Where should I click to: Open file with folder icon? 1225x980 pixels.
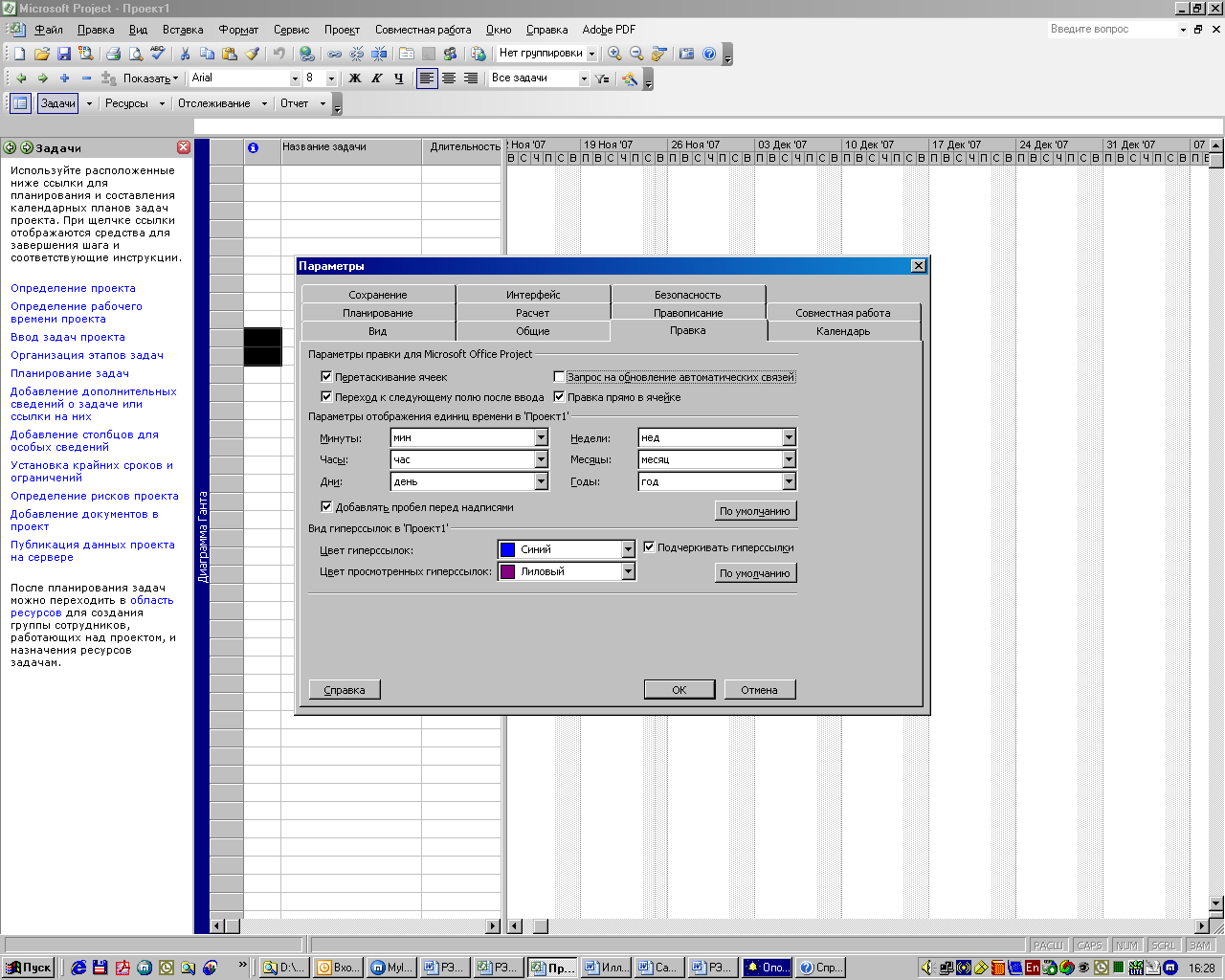pos(42,54)
